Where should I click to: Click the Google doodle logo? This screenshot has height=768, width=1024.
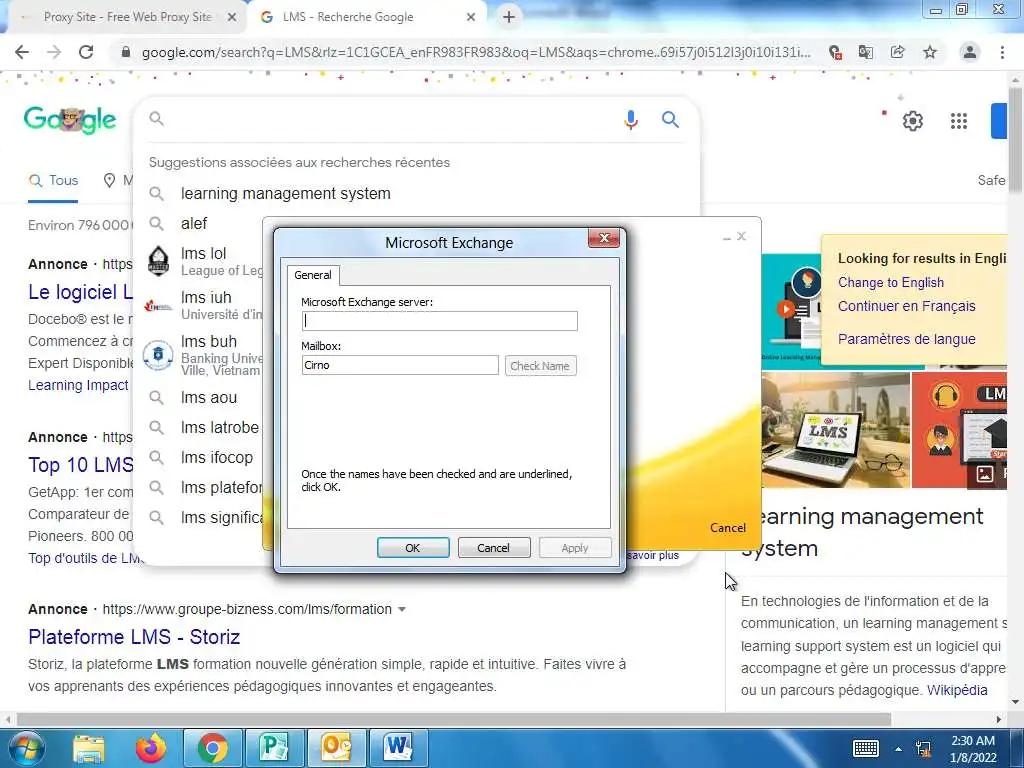[x=70, y=120]
